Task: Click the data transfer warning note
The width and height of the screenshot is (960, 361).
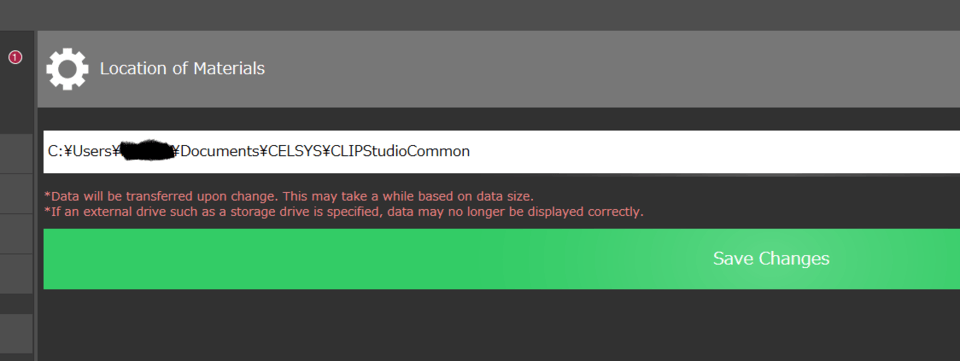Action: [289, 196]
